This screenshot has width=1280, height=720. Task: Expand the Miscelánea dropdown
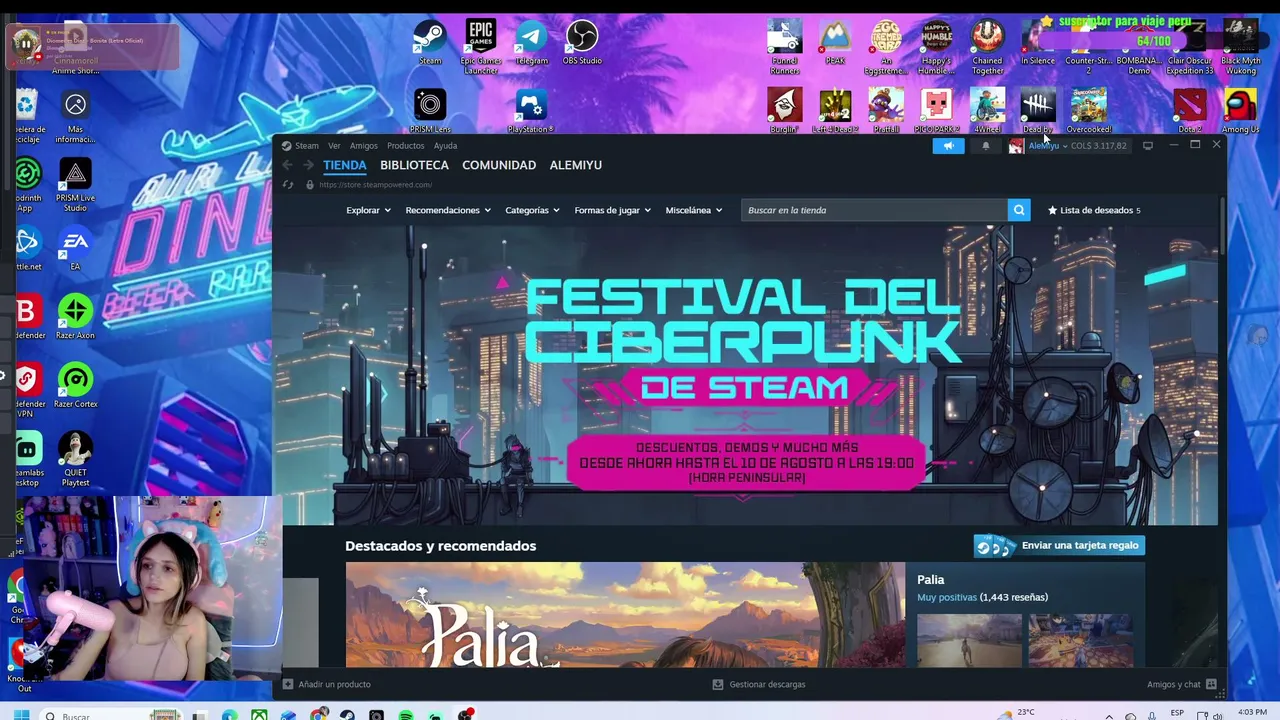693,210
